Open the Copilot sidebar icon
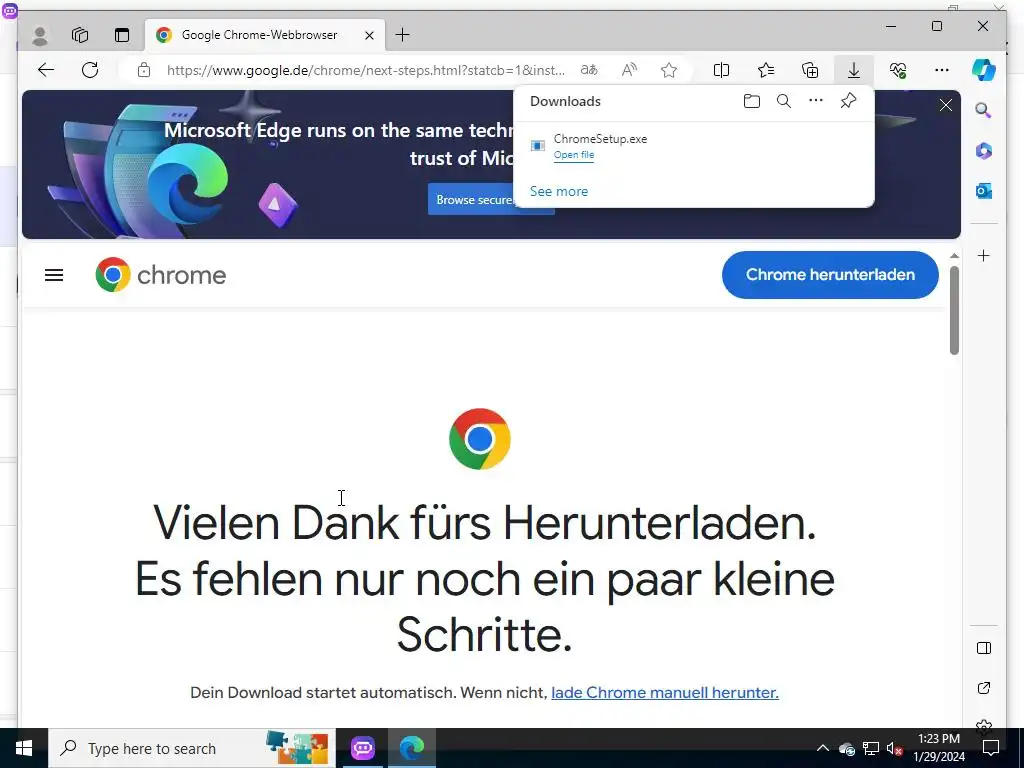 [x=984, y=70]
